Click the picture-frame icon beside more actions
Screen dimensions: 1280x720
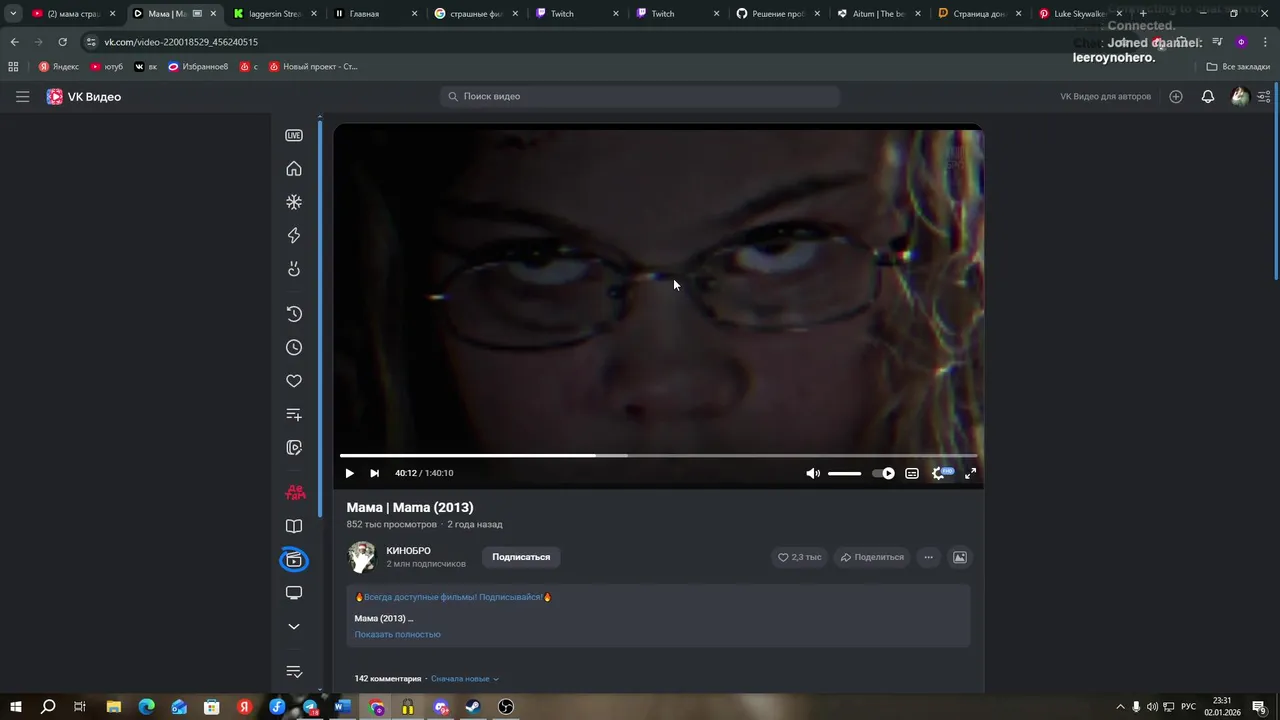coord(960,557)
